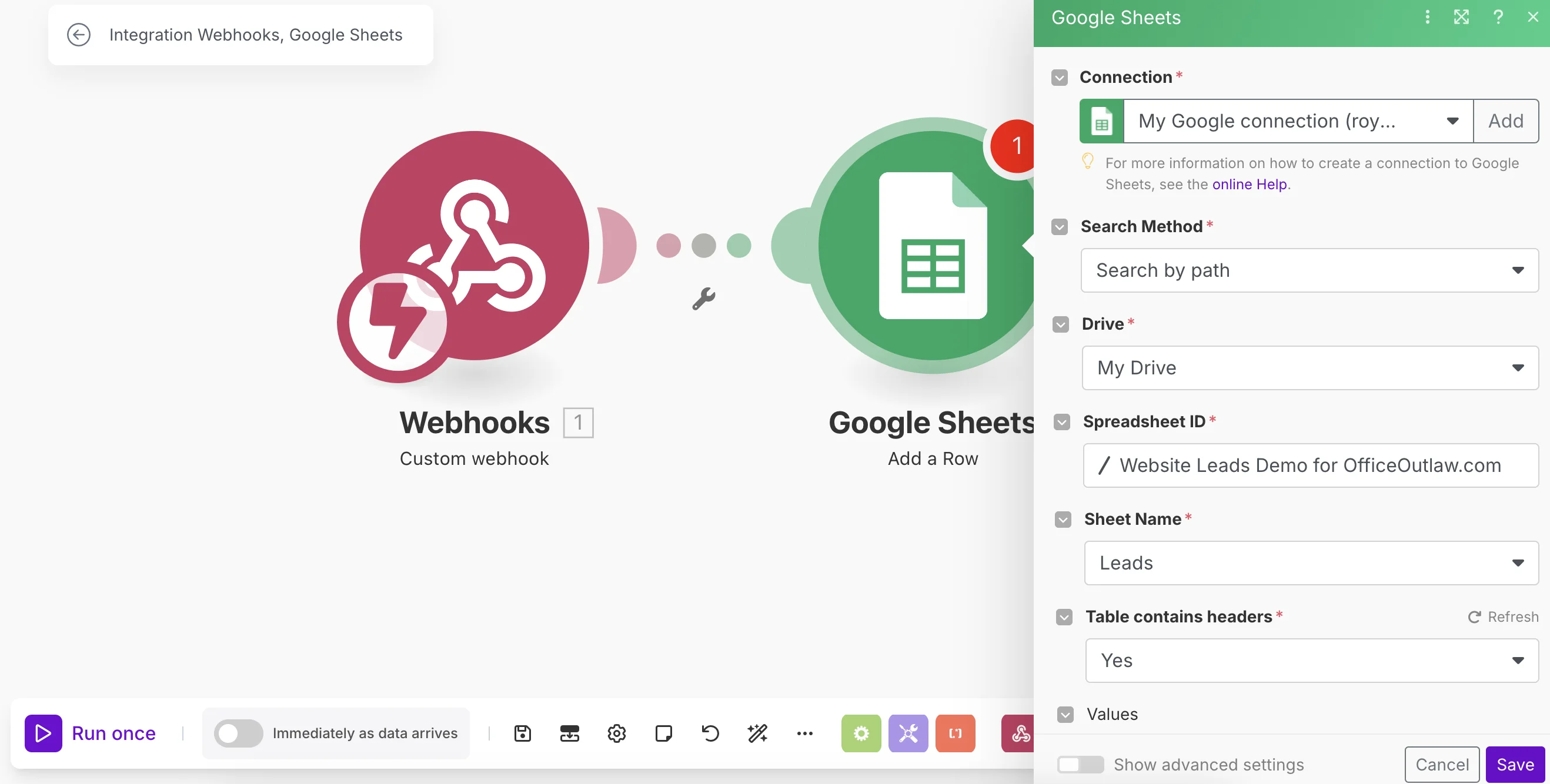Click the Save button
Viewport: 1550px width, 784px height.
1515,764
